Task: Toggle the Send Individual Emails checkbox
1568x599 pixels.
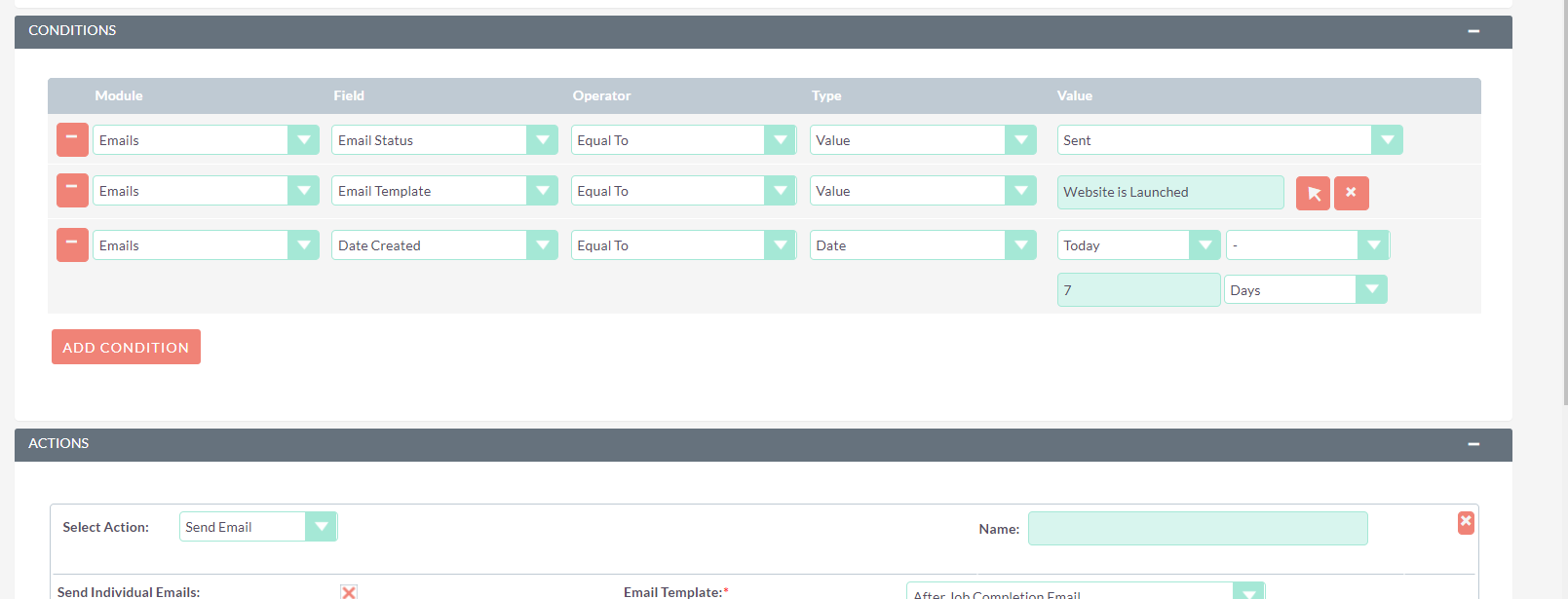Action: pos(349,592)
